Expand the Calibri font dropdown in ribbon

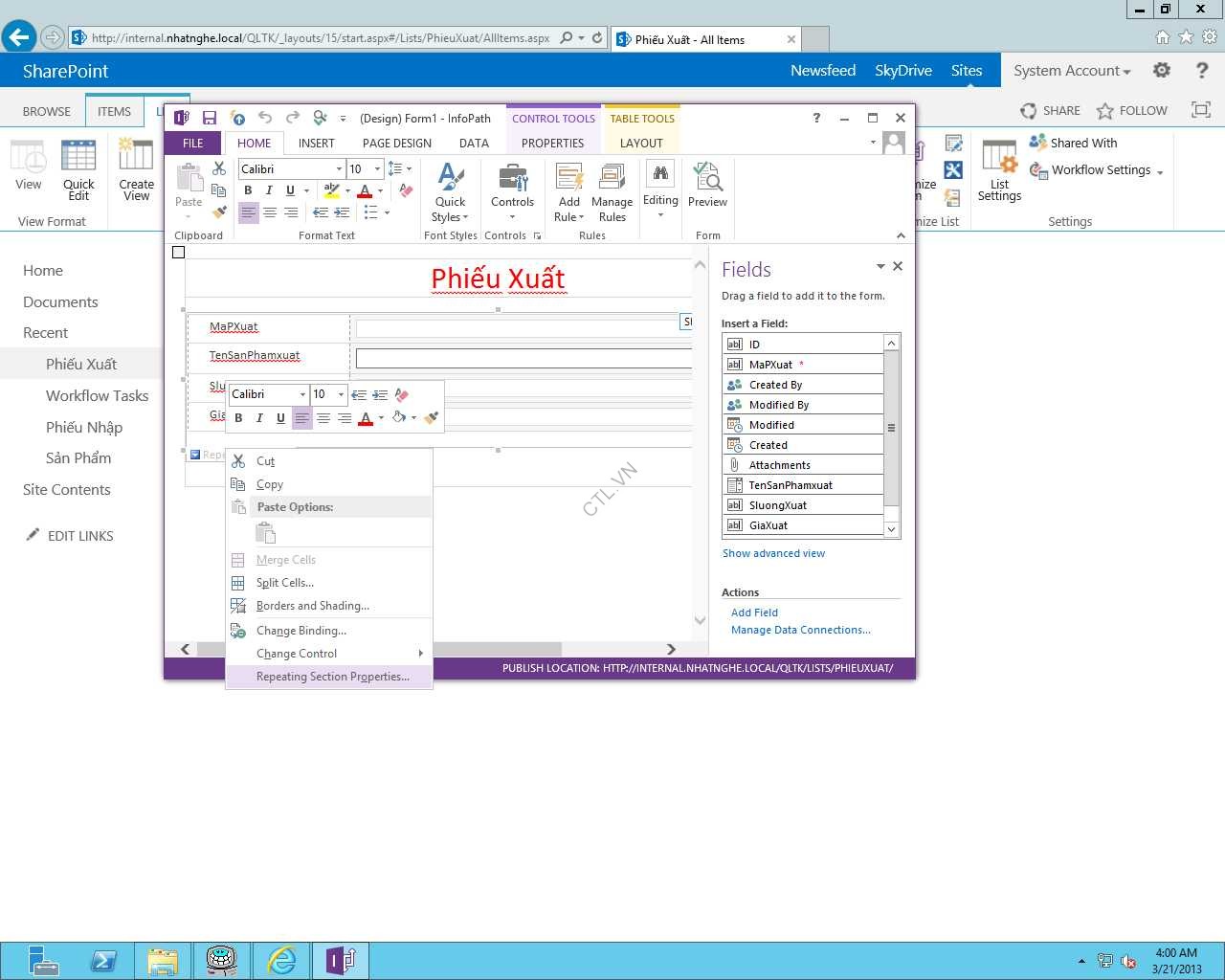tap(339, 169)
